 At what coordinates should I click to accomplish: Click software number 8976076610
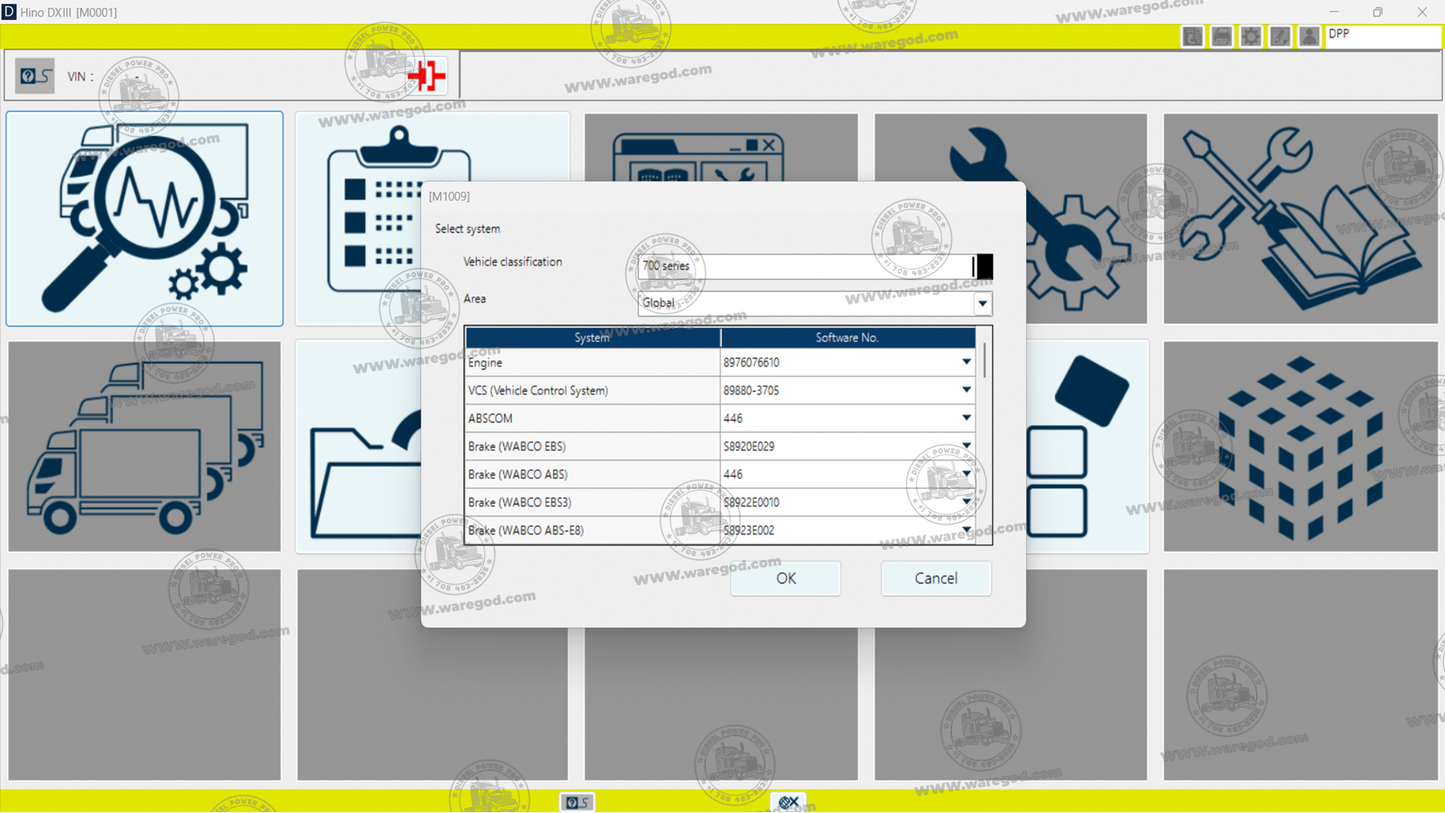[x=751, y=362]
